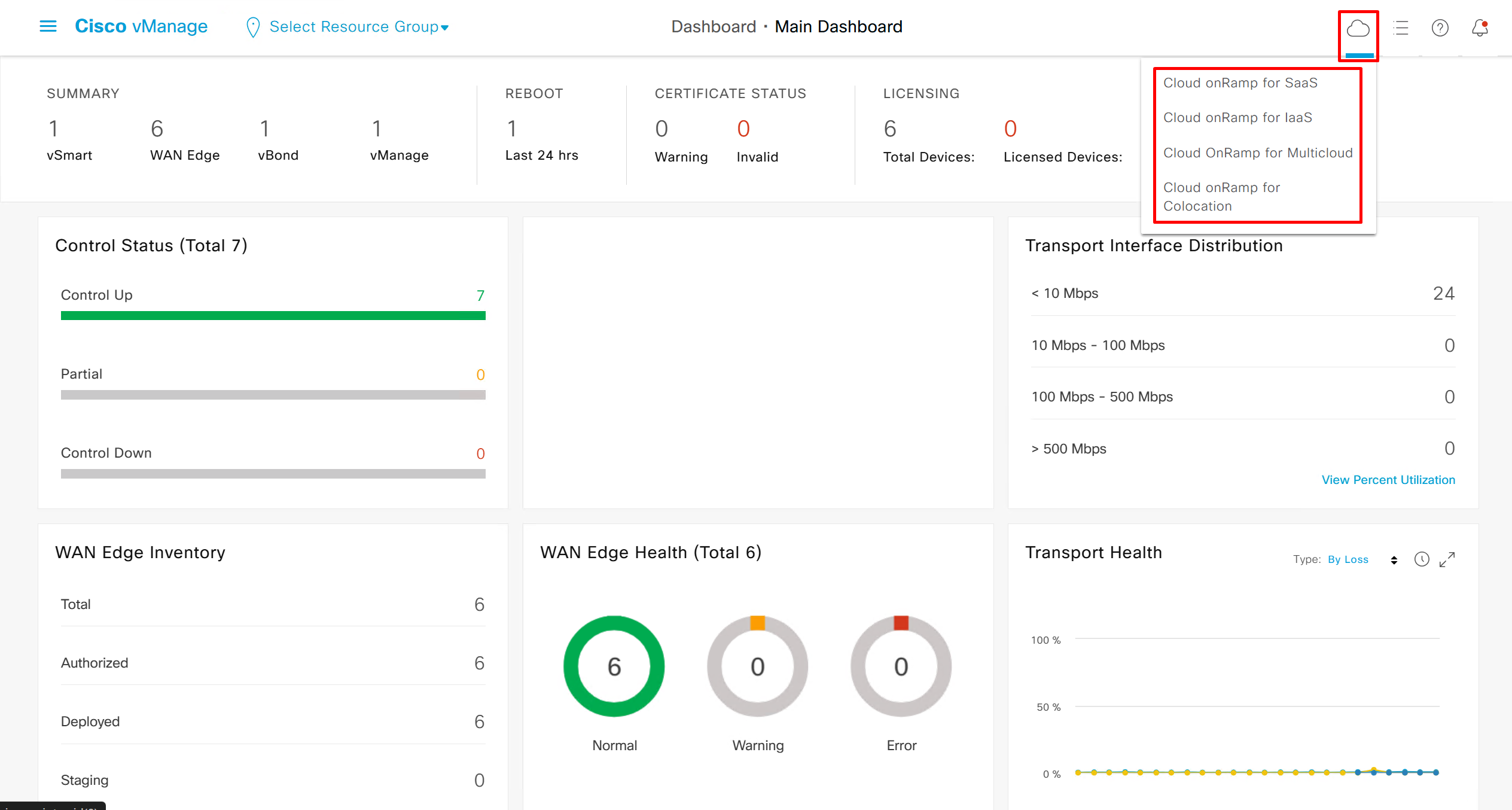Select Cloud onRamp for IaaS

pyautogui.click(x=1237, y=118)
